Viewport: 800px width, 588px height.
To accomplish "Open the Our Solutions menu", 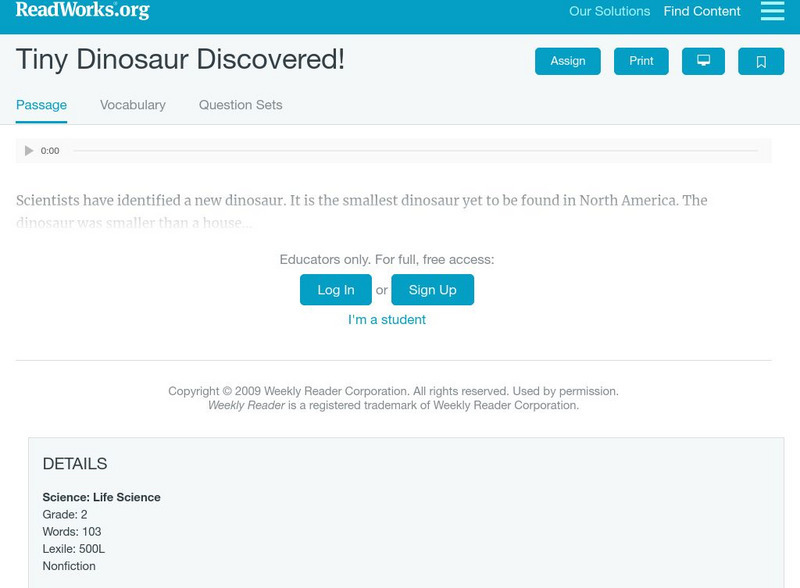I will click(x=609, y=11).
